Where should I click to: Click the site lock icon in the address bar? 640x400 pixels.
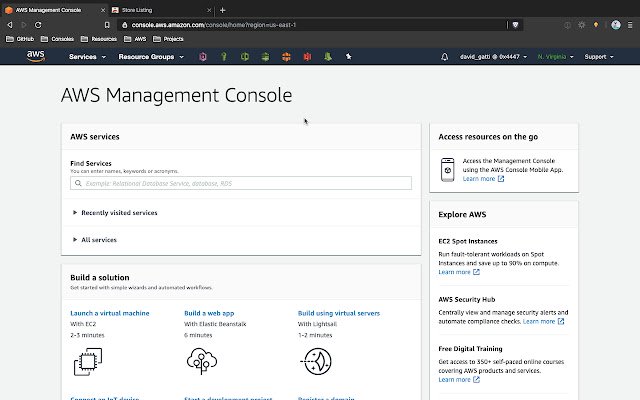tap(124, 25)
